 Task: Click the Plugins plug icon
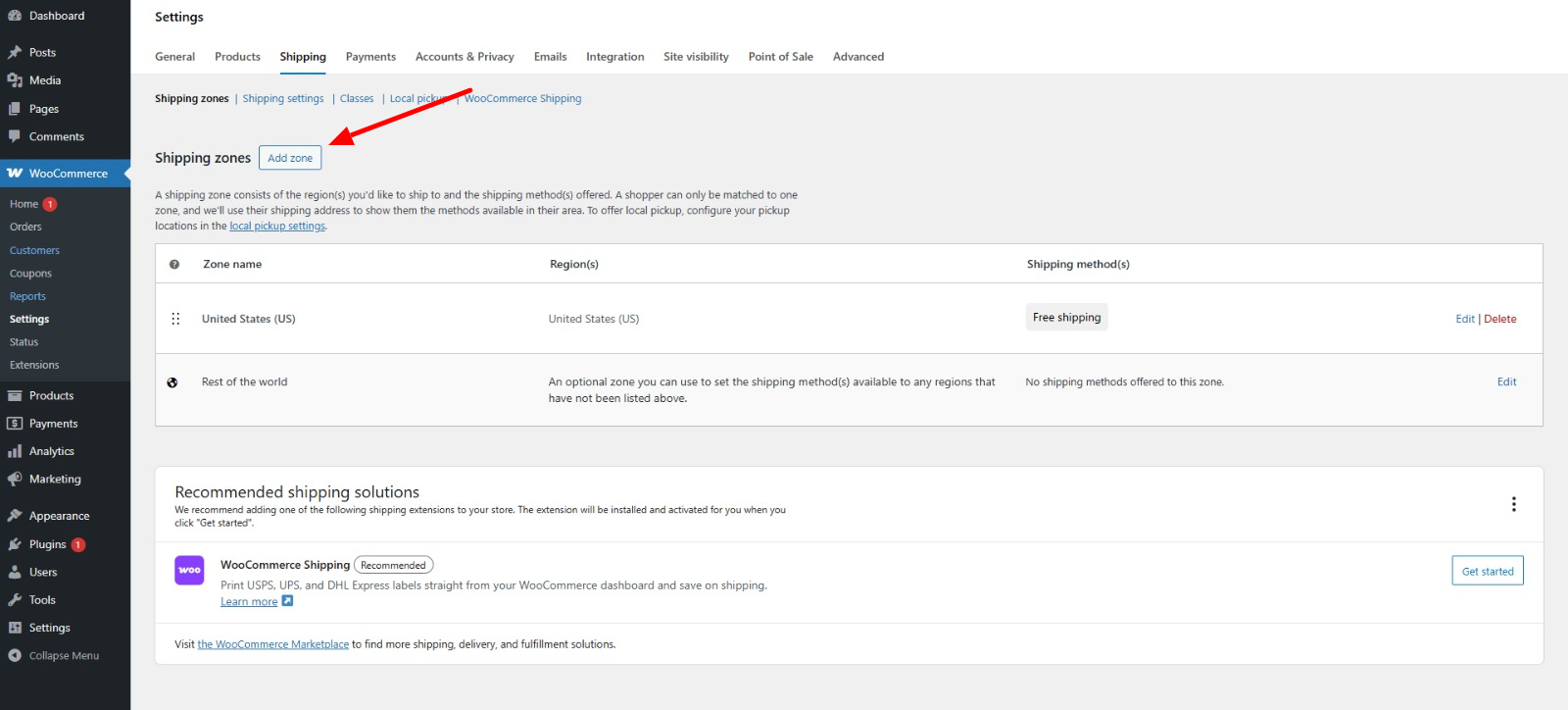point(15,544)
